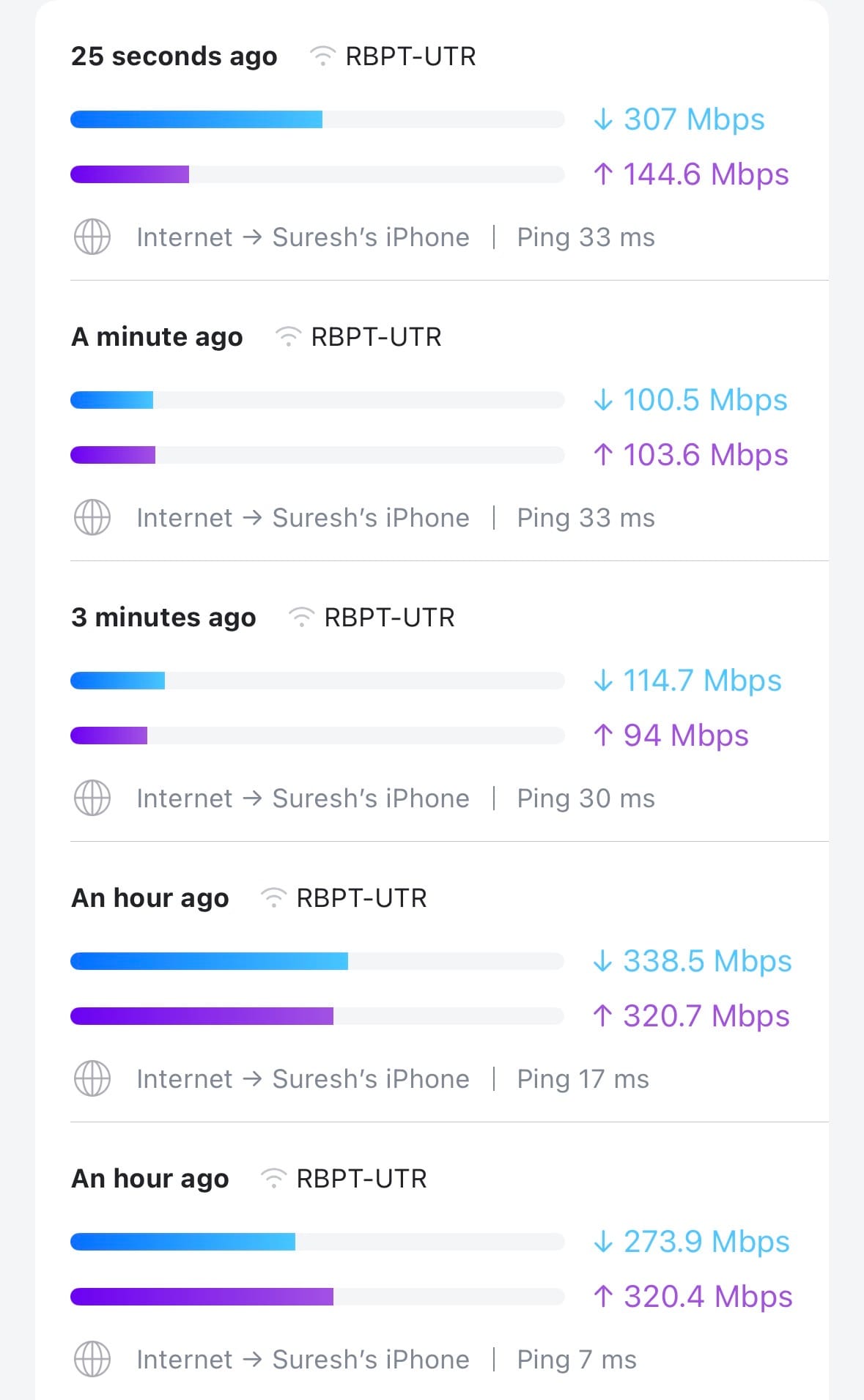This screenshot has width=864, height=1400.
Task: Click the upload arrow next to 144.6 Mbps
Action: pyautogui.click(x=603, y=174)
